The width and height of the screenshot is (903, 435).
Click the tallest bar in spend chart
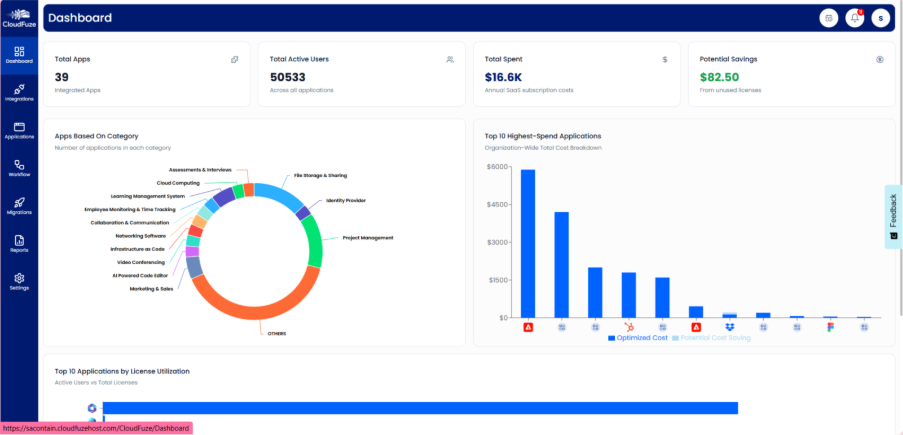pyautogui.click(x=528, y=243)
